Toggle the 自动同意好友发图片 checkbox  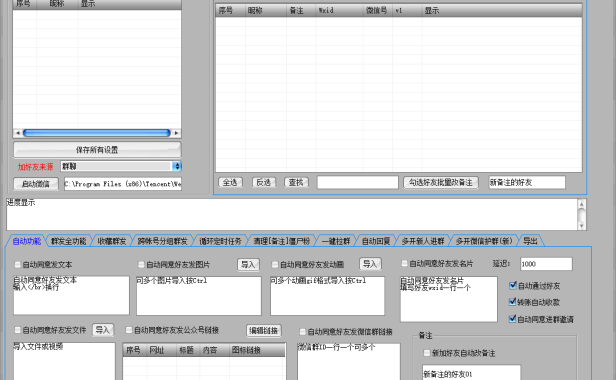pos(141,264)
